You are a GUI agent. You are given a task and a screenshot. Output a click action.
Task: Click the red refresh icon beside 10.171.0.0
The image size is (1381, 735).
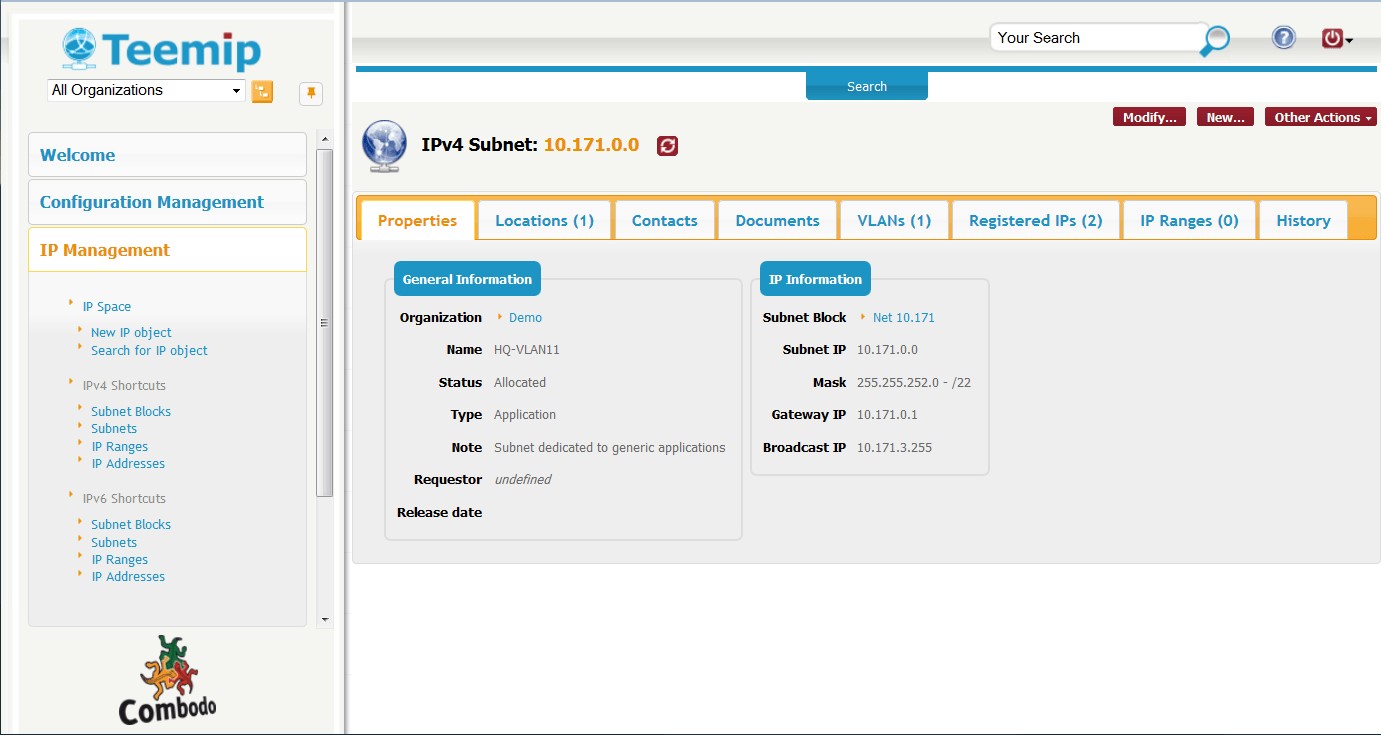(x=667, y=146)
